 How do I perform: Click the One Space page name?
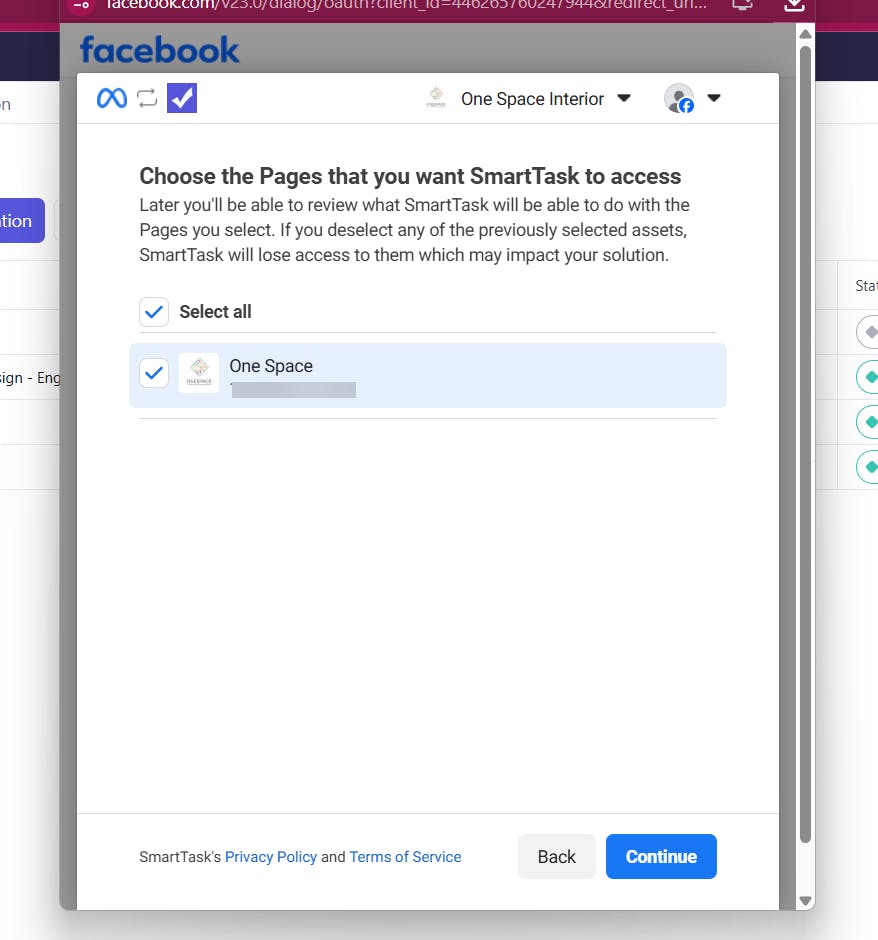pyautogui.click(x=271, y=366)
